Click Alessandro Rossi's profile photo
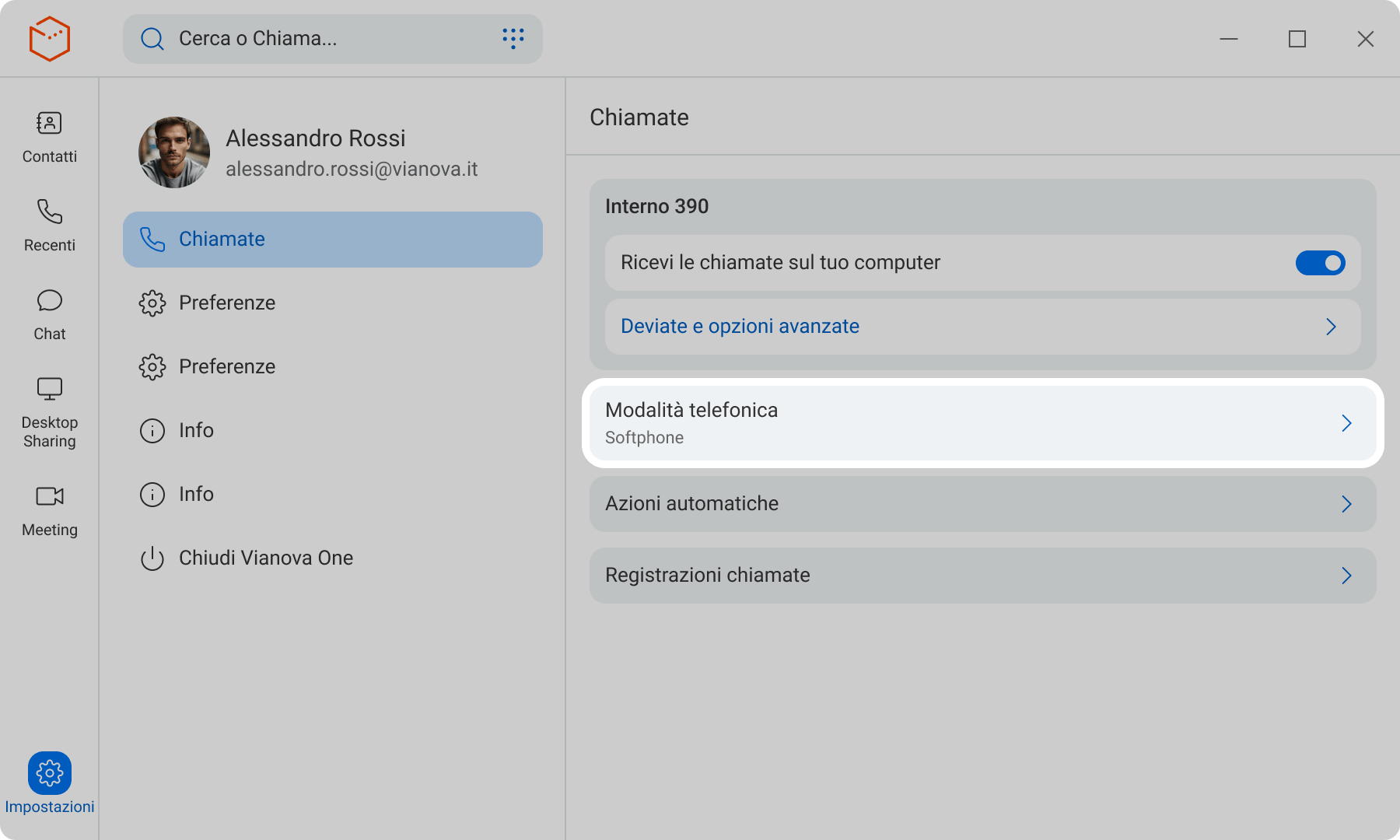Image resolution: width=1400 pixels, height=840 pixels. [174, 152]
